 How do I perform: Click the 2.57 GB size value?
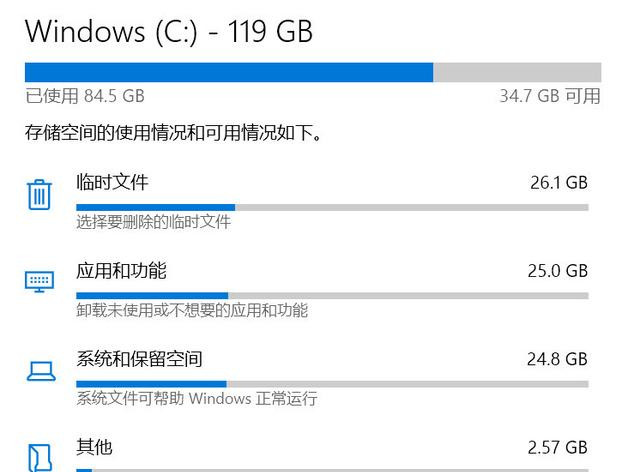[x=557, y=447]
